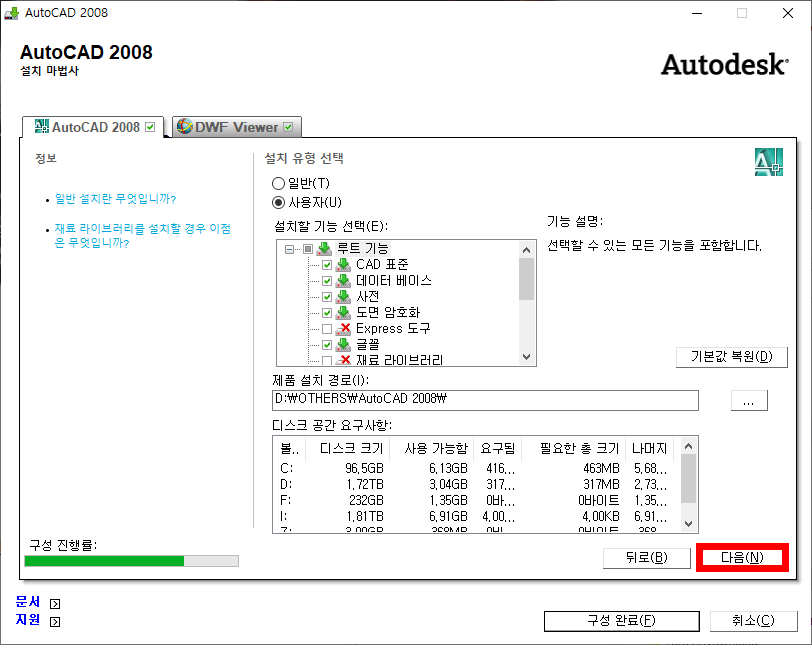Click feature list scroll down arrow
The width and height of the screenshot is (812, 645).
(x=527, y=357)
